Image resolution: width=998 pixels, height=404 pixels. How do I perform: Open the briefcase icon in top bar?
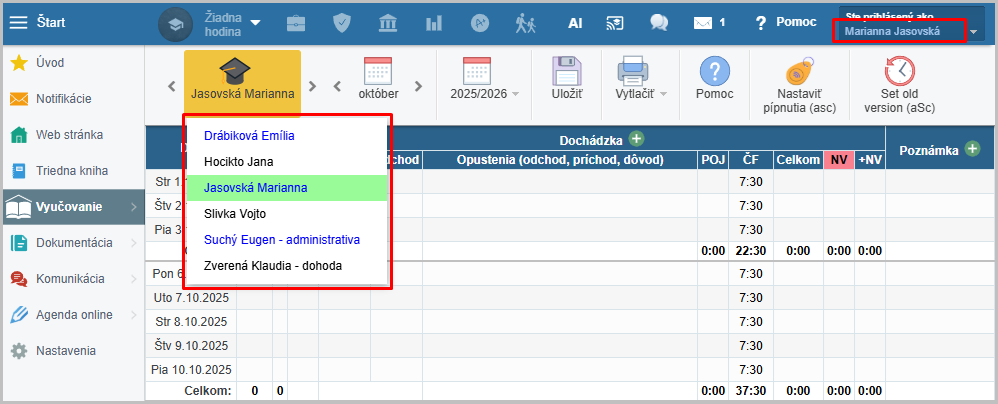click(x=297, y=22)
